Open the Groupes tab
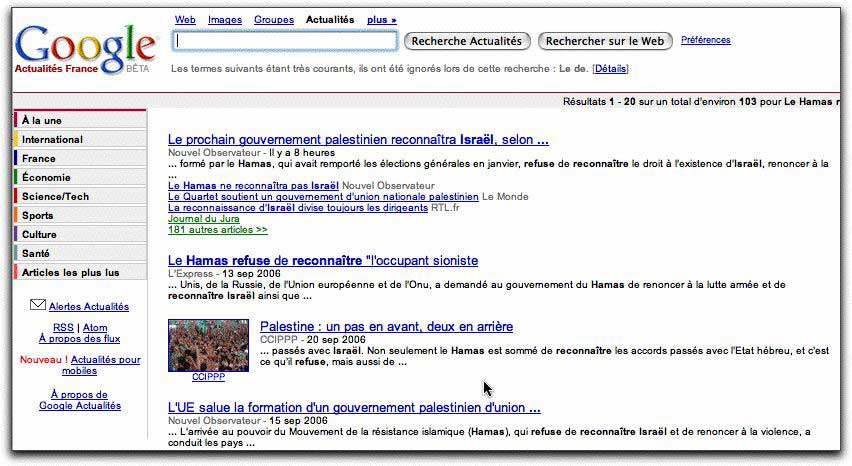The image size is (852, 466). point(274,20)
